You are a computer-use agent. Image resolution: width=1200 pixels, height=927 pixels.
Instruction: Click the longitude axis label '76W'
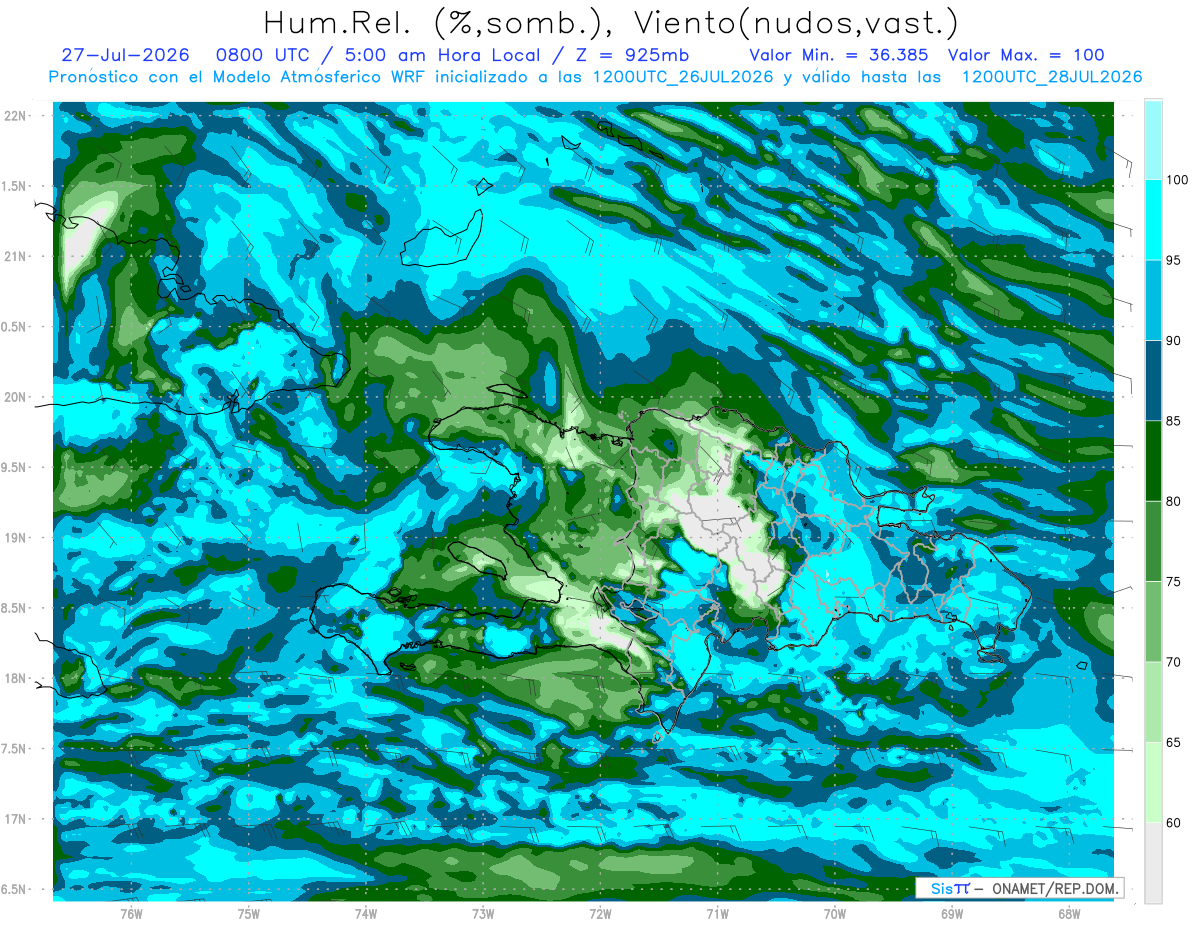coord(131,913)
